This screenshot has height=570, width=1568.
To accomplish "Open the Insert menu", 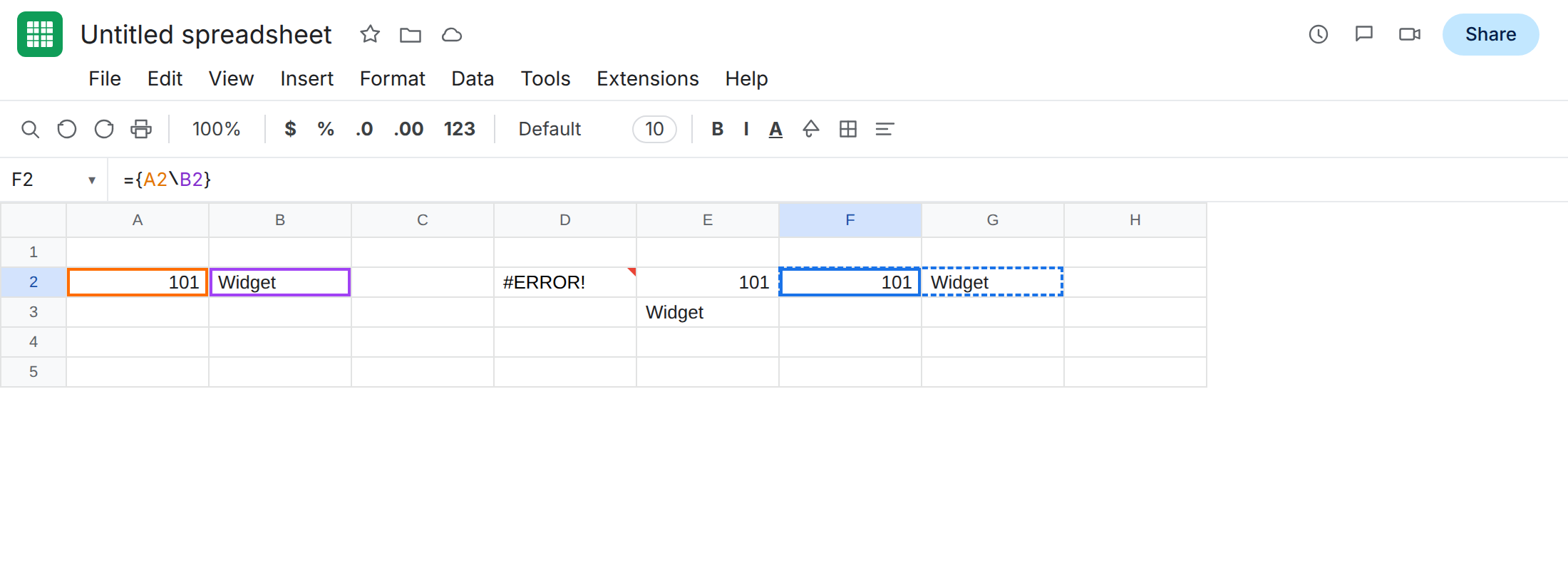I will [x=306, y=78].
